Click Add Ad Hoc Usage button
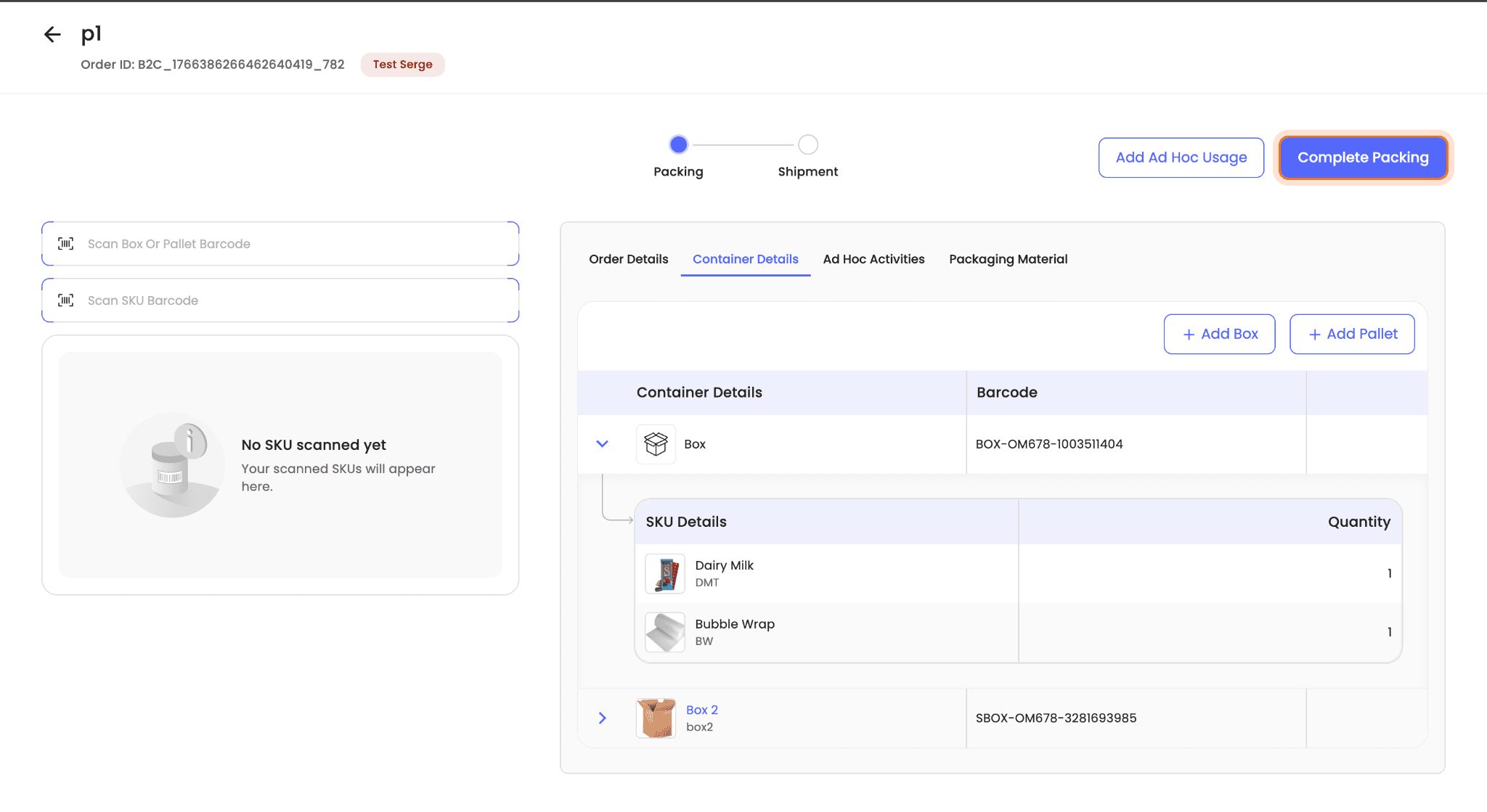The image size is (1487, 812). pyautogui.click(x=1181, y=157)
